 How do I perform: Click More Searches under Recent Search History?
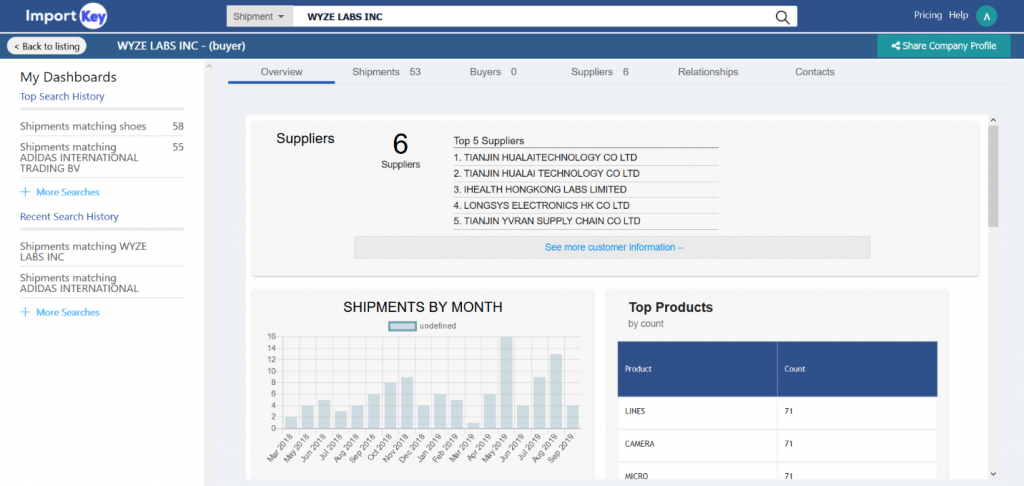(67, 312)
